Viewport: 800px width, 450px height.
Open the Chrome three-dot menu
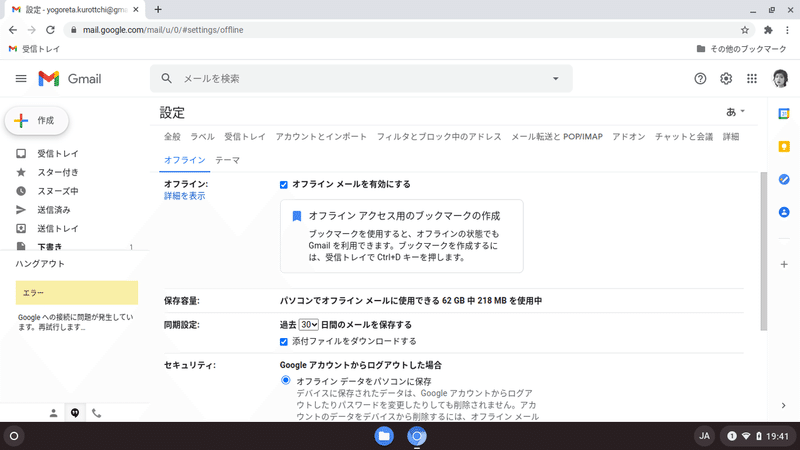click(787, 30)
